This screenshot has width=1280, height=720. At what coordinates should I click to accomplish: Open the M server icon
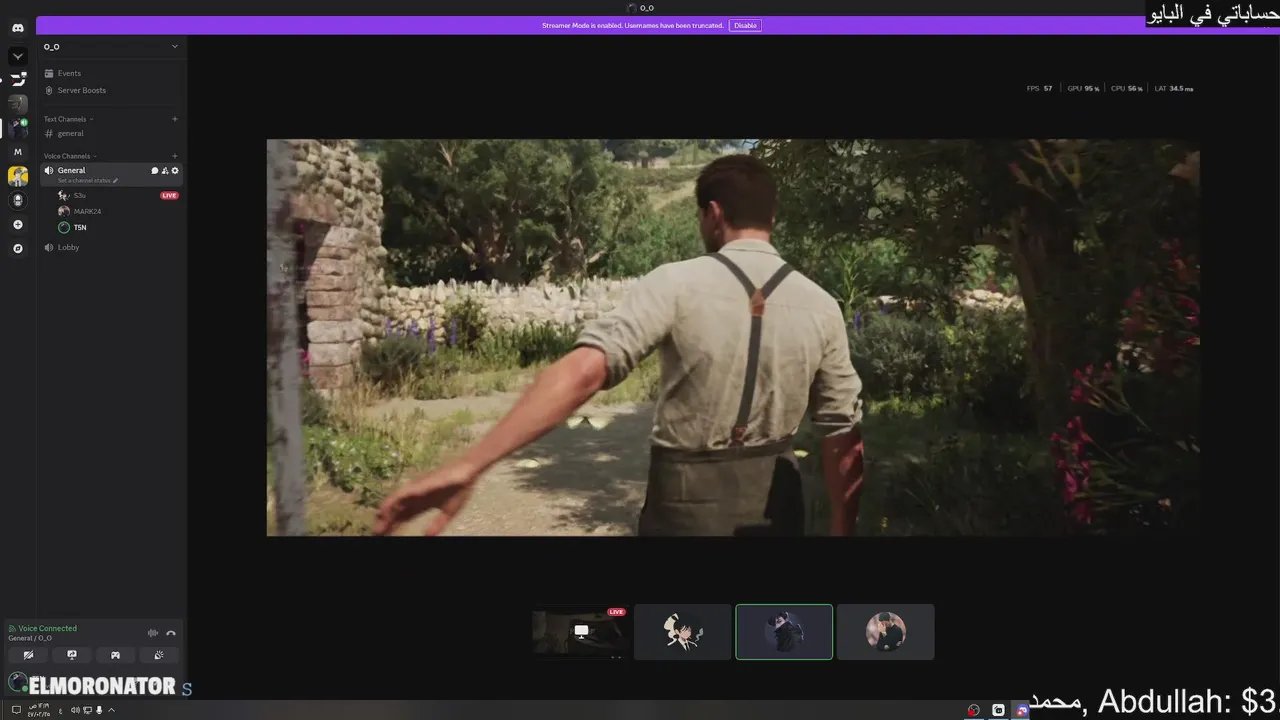18,152
